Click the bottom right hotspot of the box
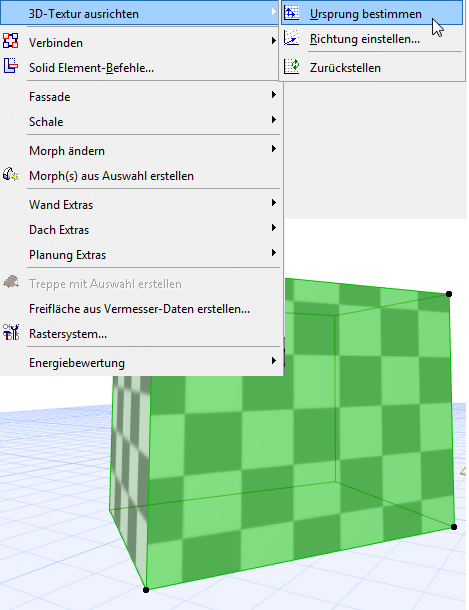 tap(454, 527)
